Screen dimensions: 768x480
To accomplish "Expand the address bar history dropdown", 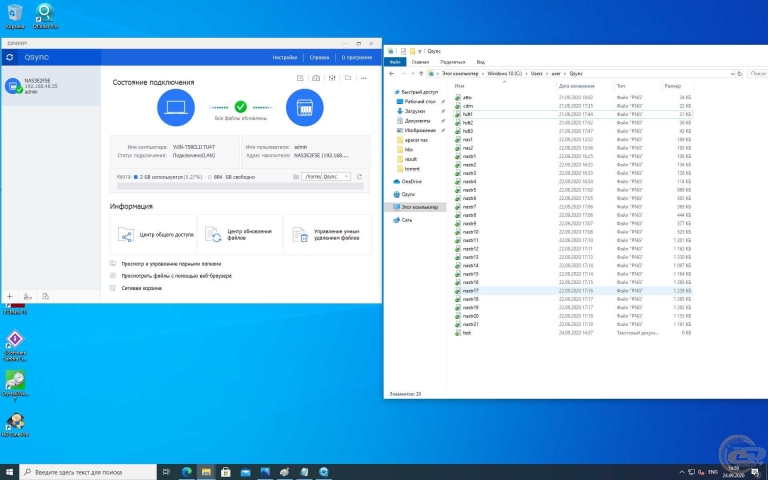I will [x=732, y=73].
